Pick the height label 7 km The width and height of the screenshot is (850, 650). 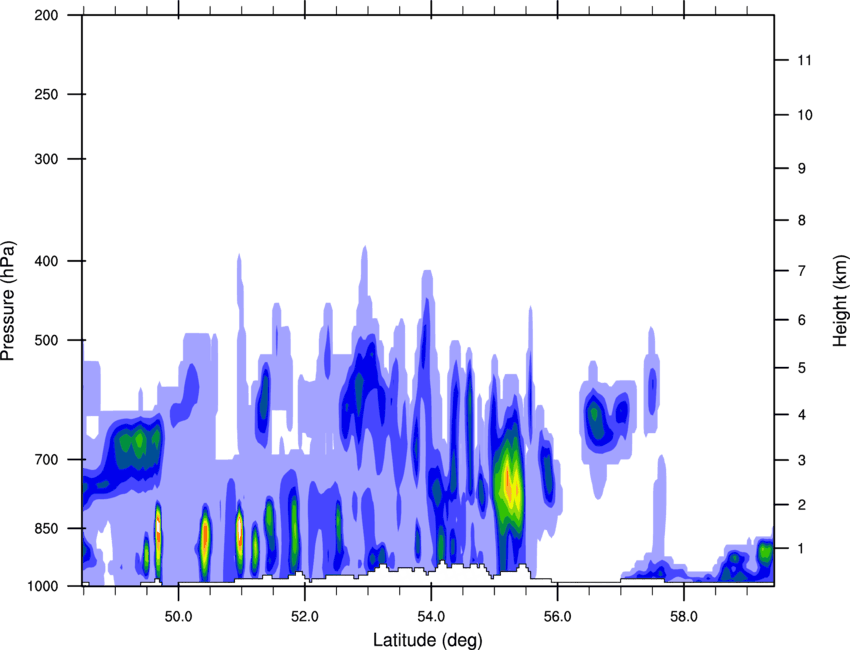pyautogui.click(x=801, y=271)
